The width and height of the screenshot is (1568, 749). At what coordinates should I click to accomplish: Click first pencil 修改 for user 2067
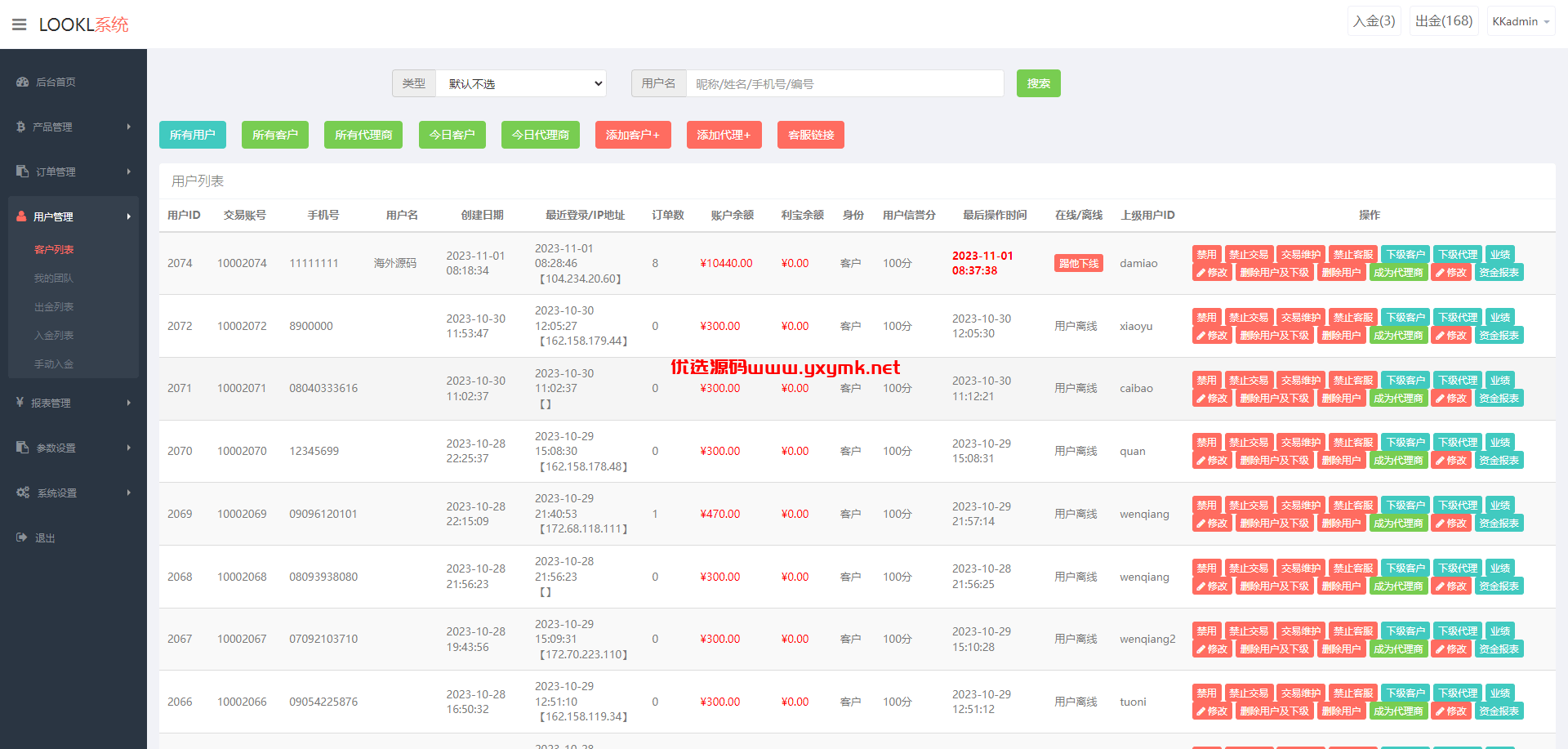pos(1213,649)
